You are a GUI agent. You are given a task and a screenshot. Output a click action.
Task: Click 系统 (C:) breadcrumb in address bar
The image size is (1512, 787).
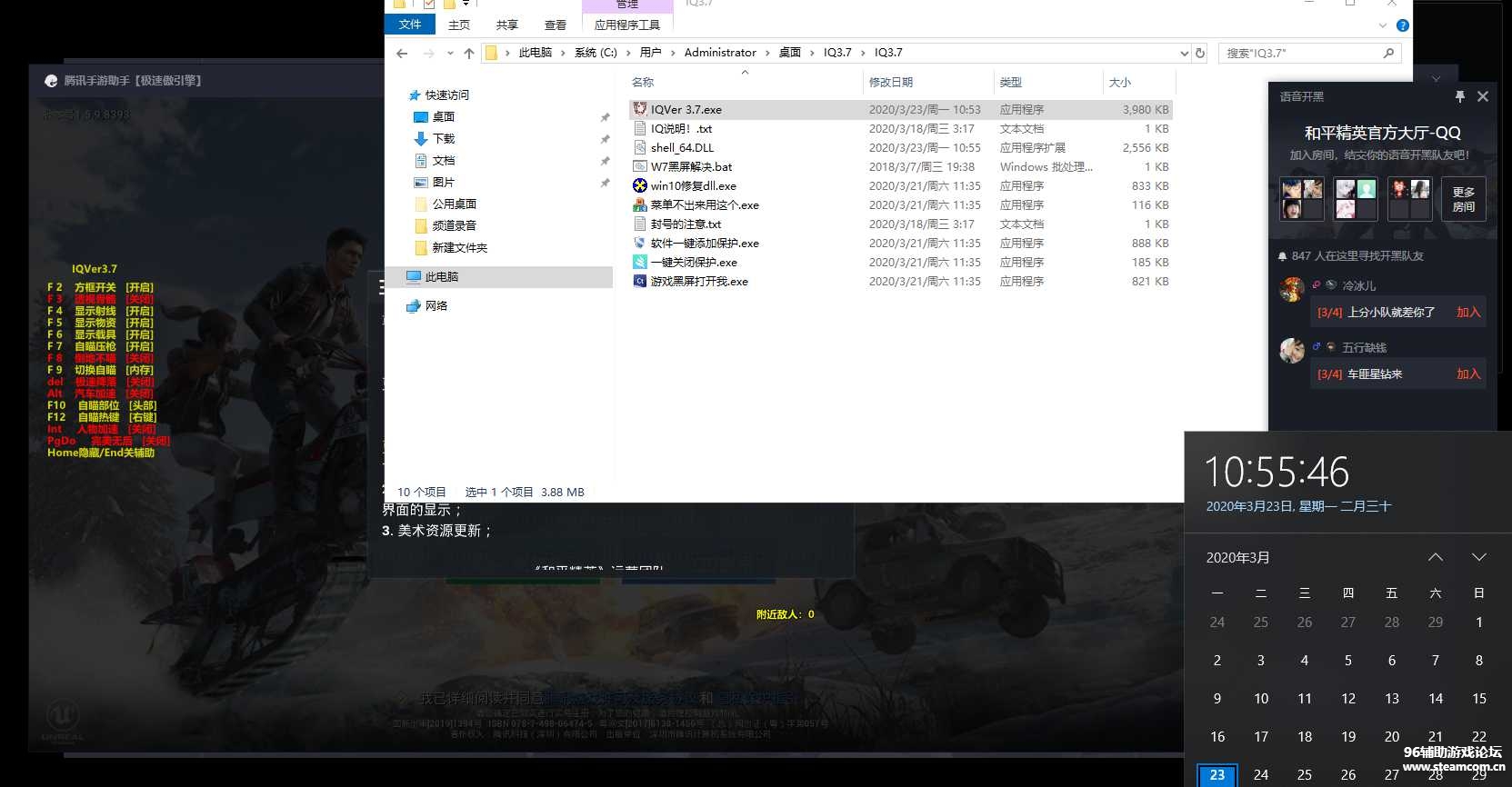[596, 53]
